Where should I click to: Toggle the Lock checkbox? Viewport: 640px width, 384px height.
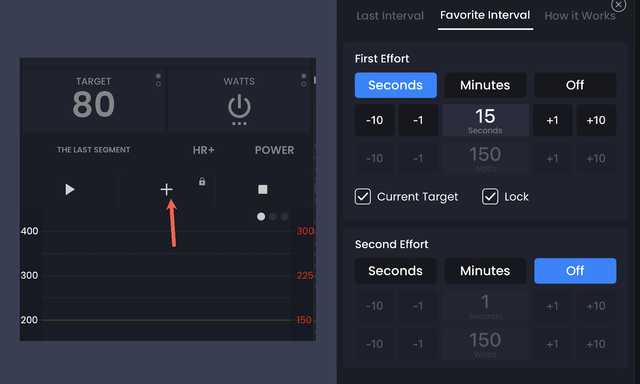coord(490,197)
